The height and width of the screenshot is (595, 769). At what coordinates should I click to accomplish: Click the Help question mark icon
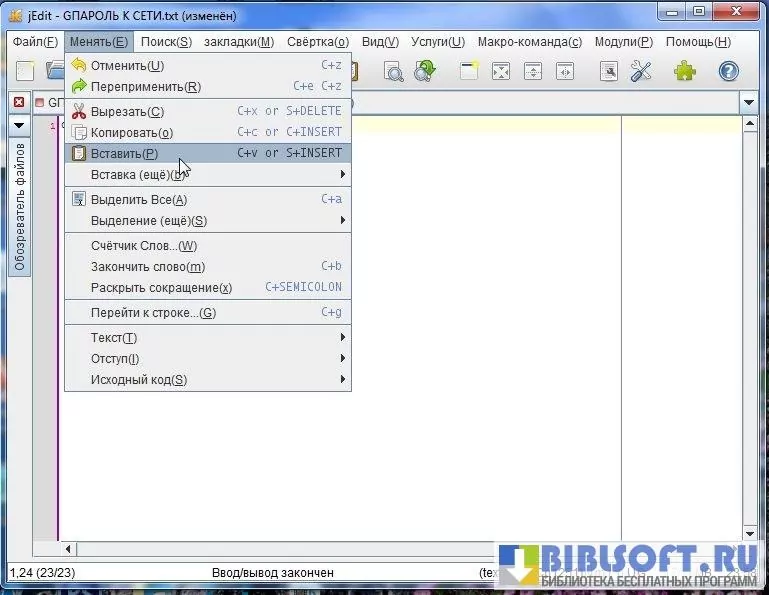[729, 71]
